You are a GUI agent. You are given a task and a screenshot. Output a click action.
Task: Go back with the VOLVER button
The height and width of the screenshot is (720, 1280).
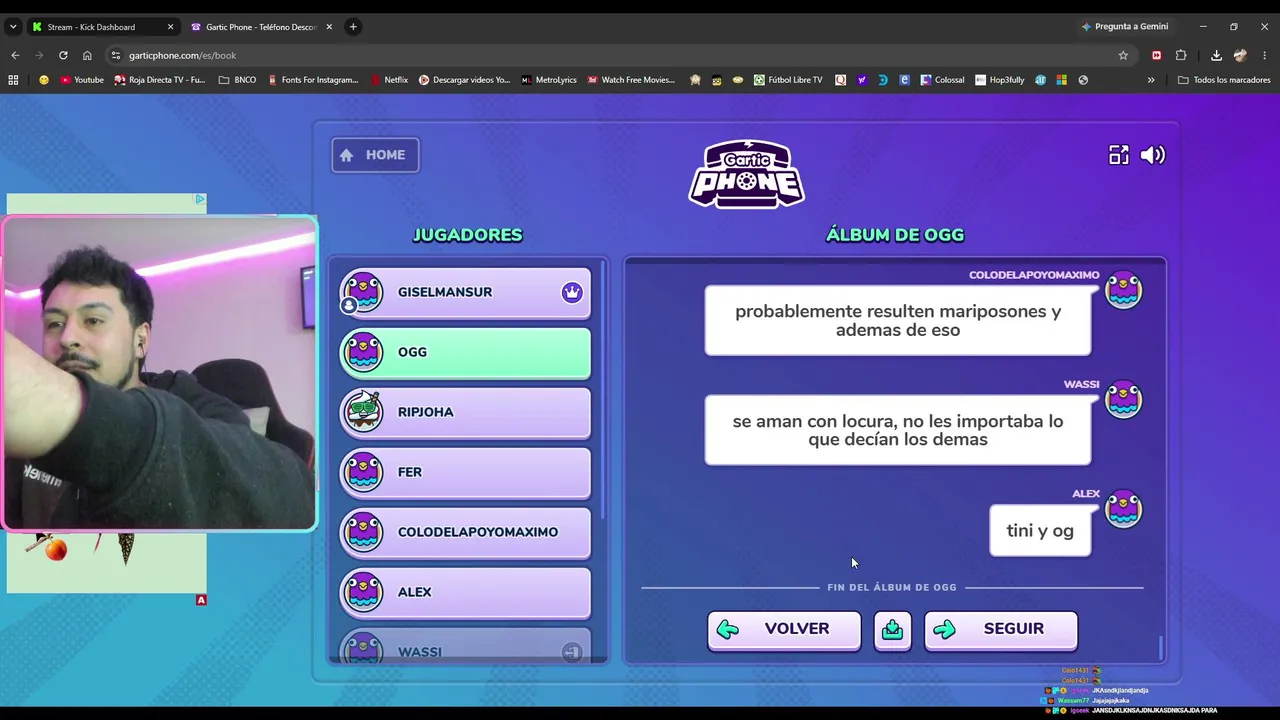[784, 630]
